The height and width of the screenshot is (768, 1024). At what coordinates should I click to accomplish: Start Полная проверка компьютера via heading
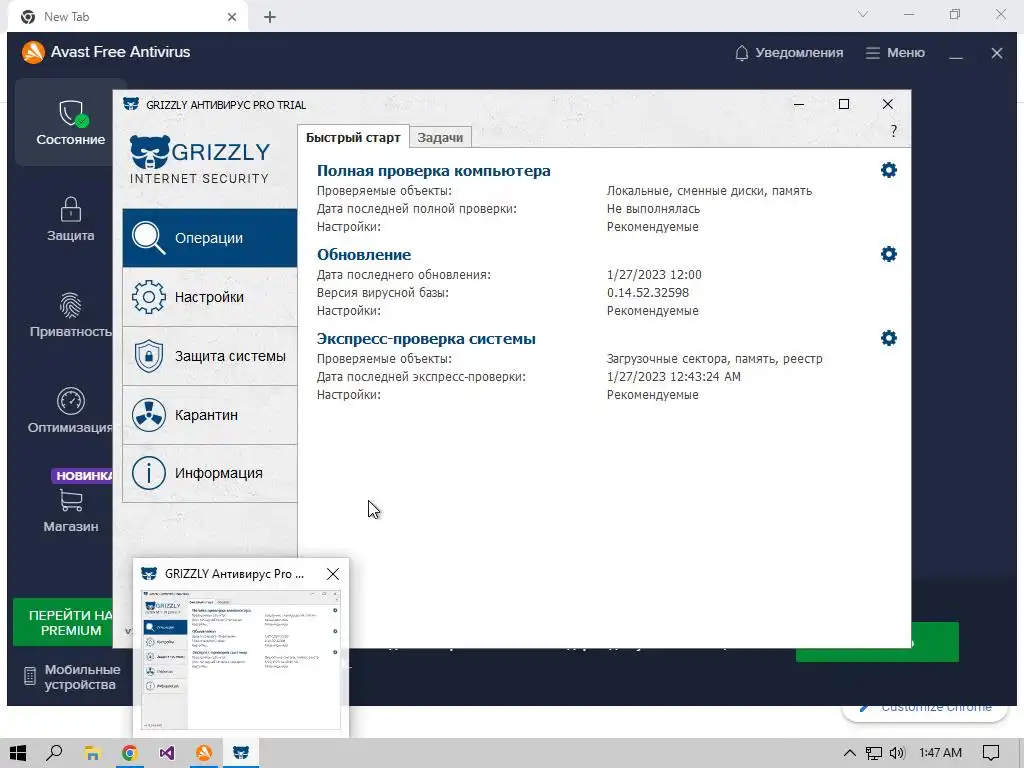pos(434,170)
